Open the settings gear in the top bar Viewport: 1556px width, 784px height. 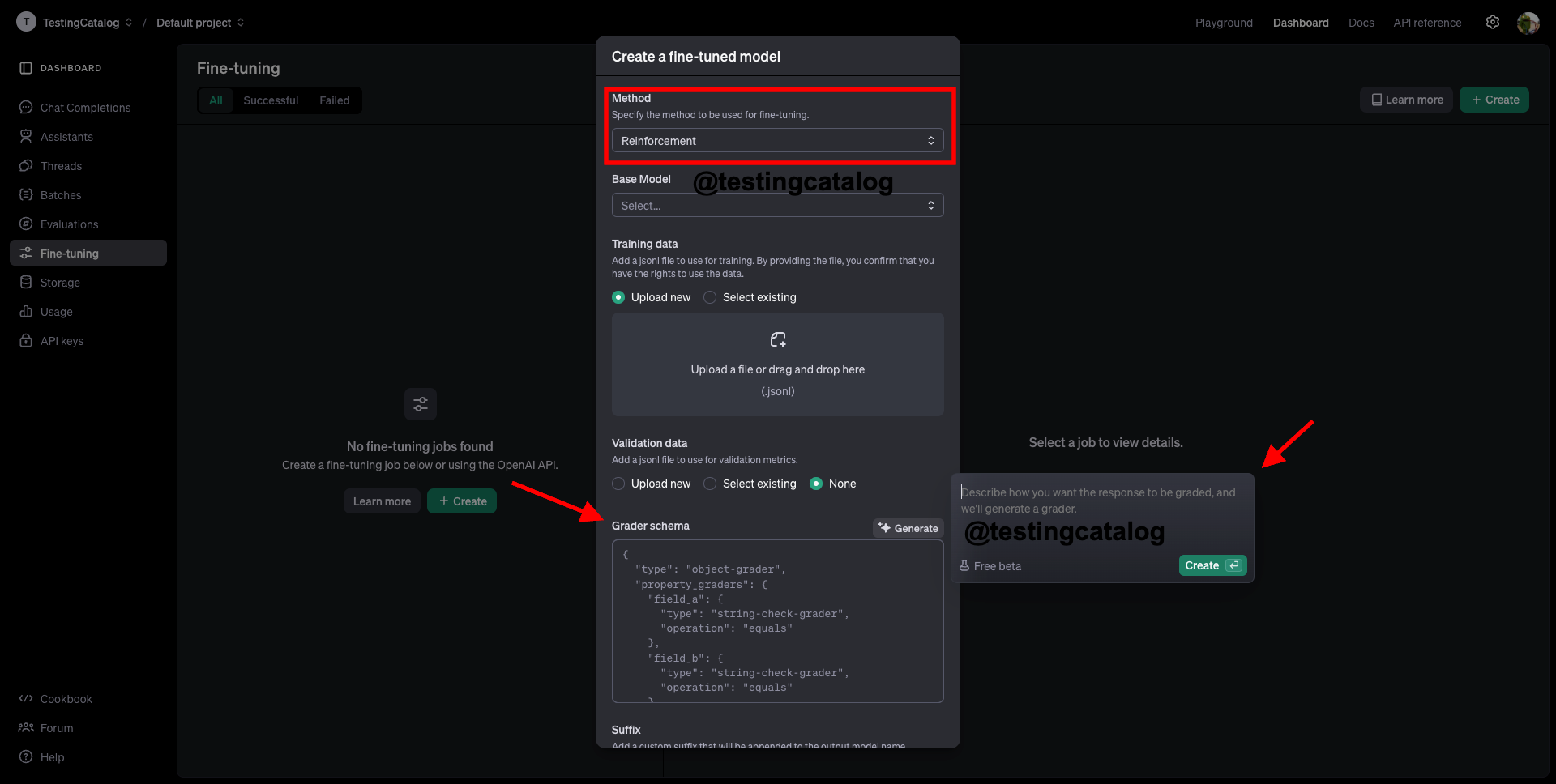(x=1493, y=22)
